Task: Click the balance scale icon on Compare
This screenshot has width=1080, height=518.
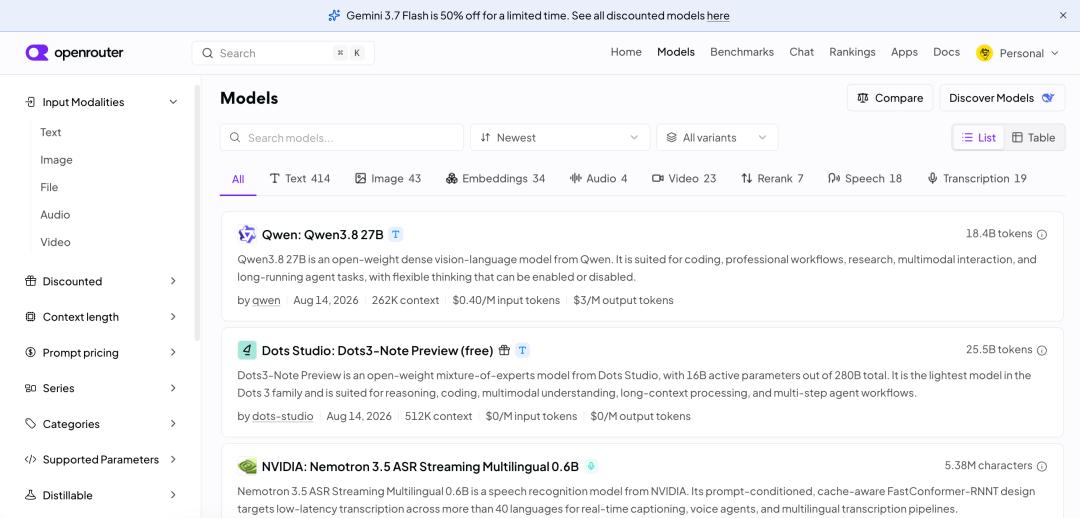Action: point(862,98)
